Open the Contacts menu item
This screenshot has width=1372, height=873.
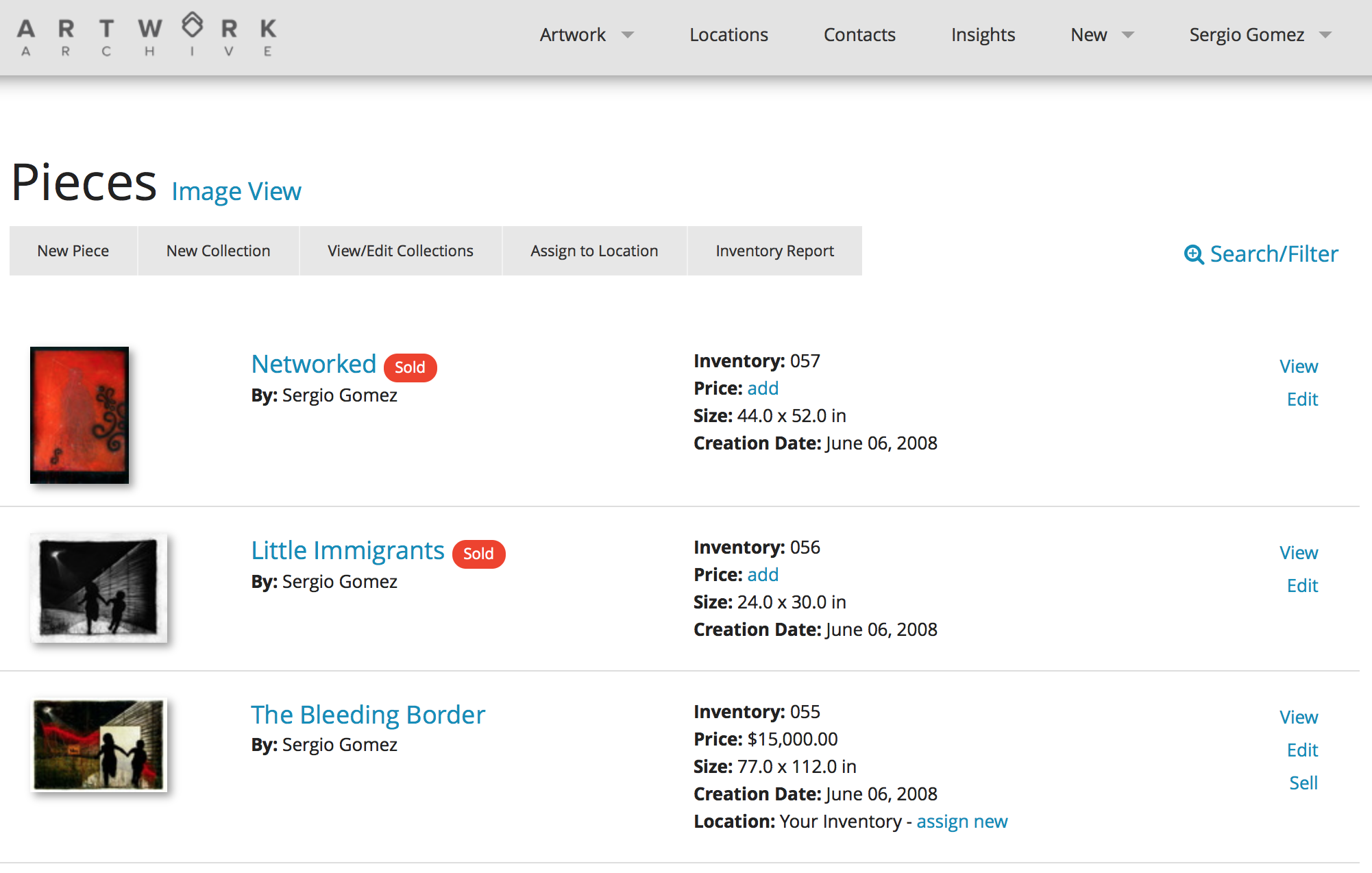859,35
